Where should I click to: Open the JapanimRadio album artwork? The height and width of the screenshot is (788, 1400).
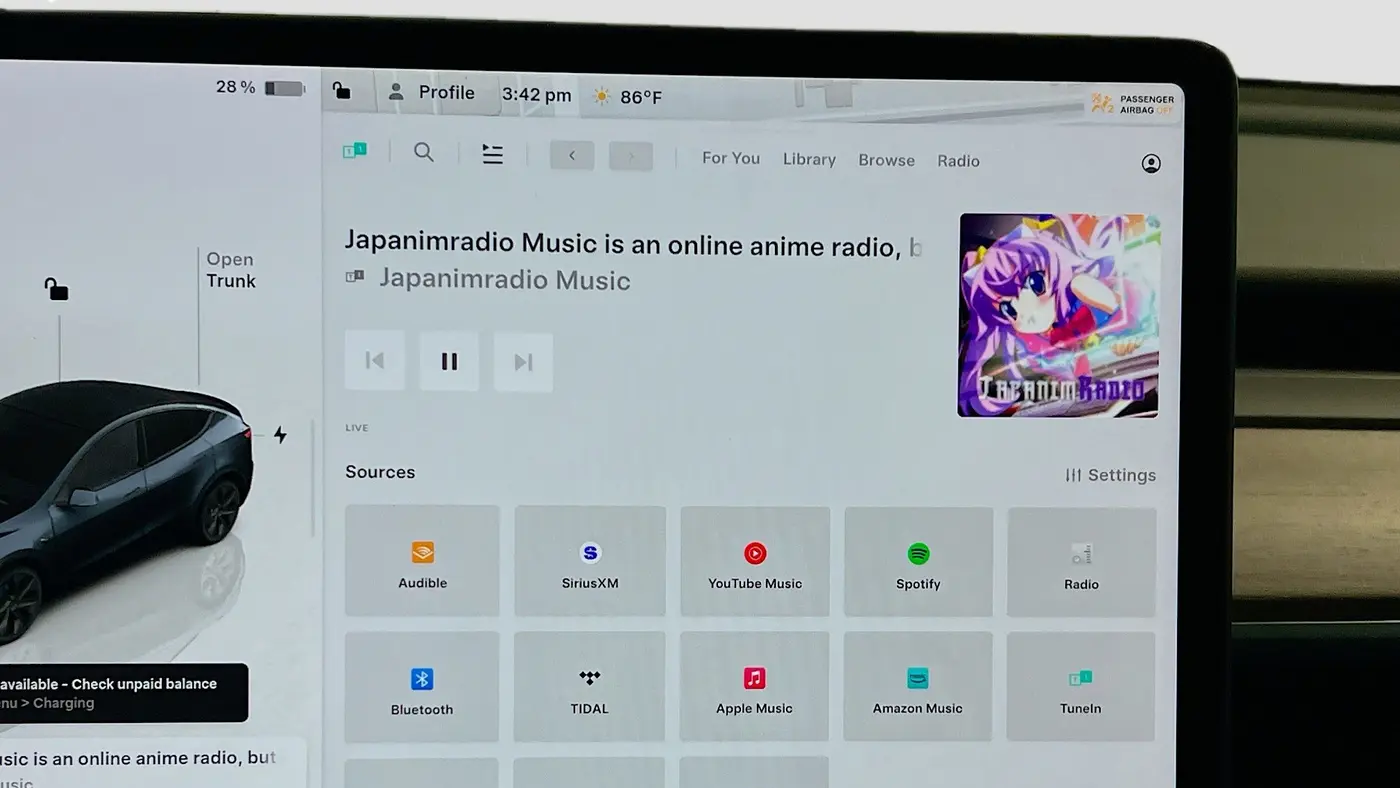1059,315
